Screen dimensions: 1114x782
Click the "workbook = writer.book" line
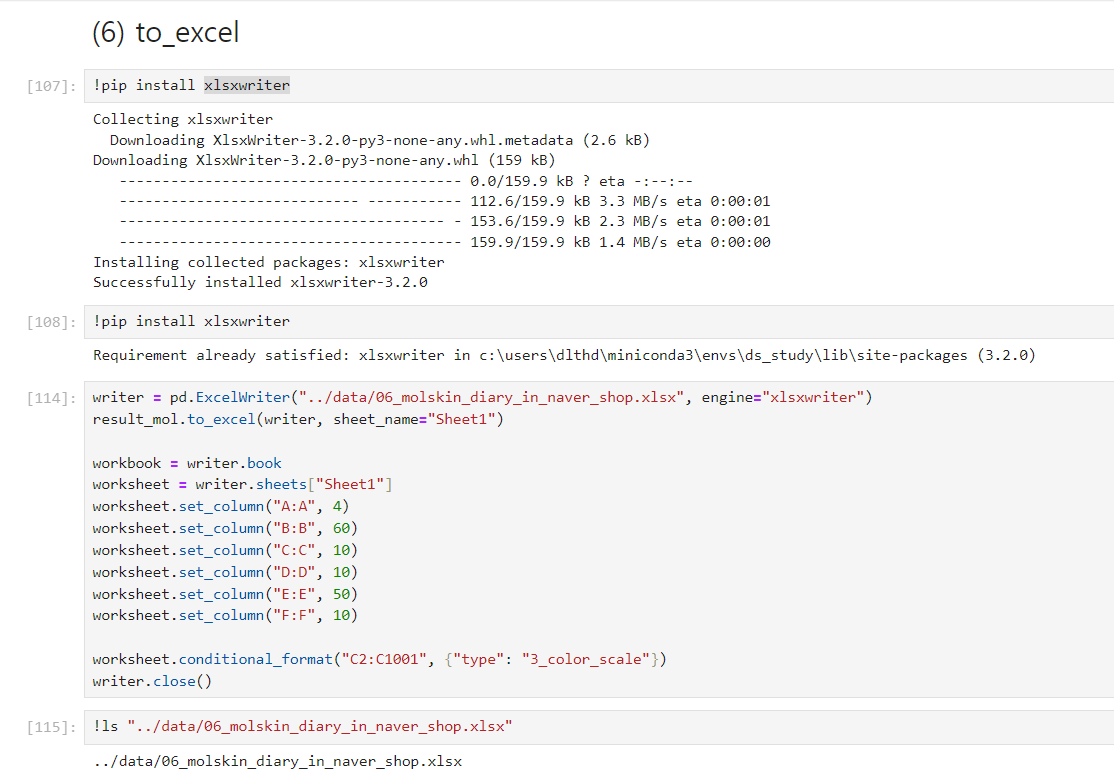click(x=187, y=463)
